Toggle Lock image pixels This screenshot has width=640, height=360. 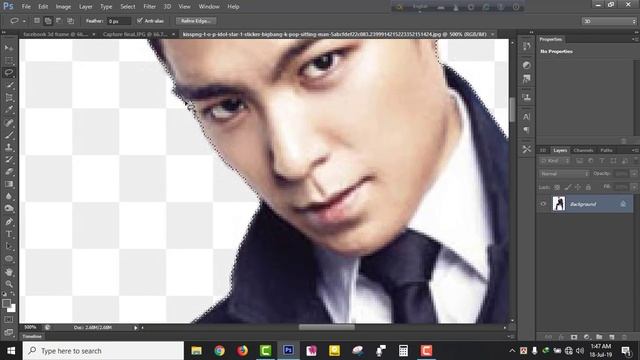(x=568, y=187)
